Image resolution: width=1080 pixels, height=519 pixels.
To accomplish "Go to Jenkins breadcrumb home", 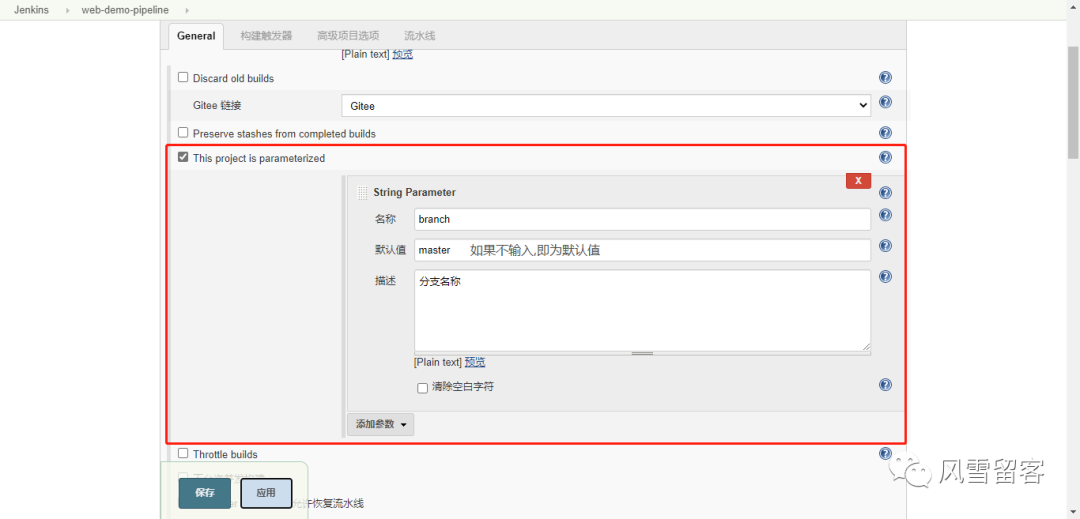I will pos(31,10).
